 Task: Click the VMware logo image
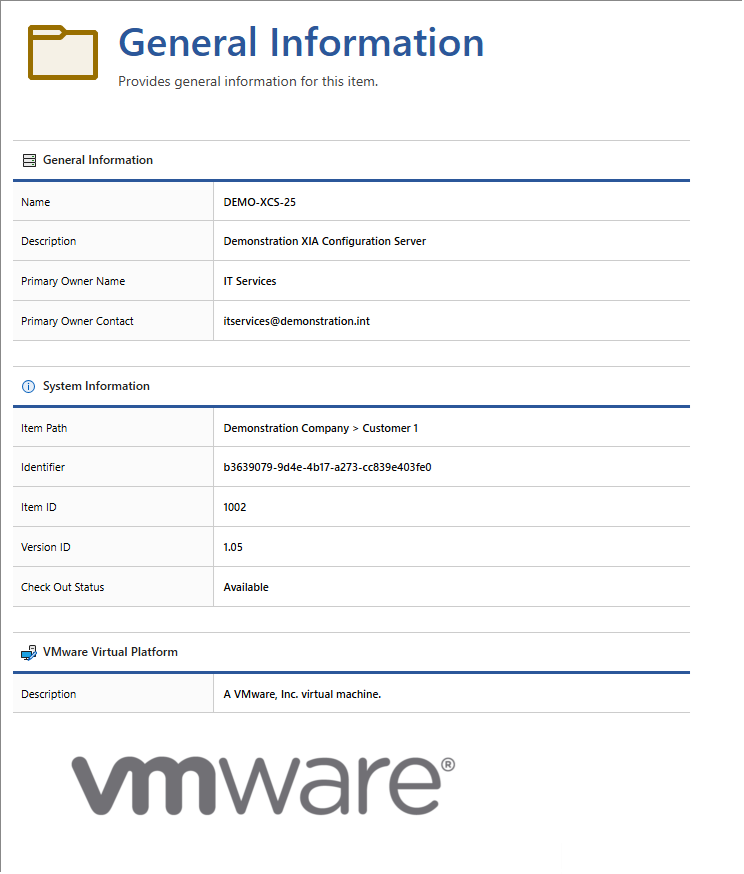pos(263,784)
